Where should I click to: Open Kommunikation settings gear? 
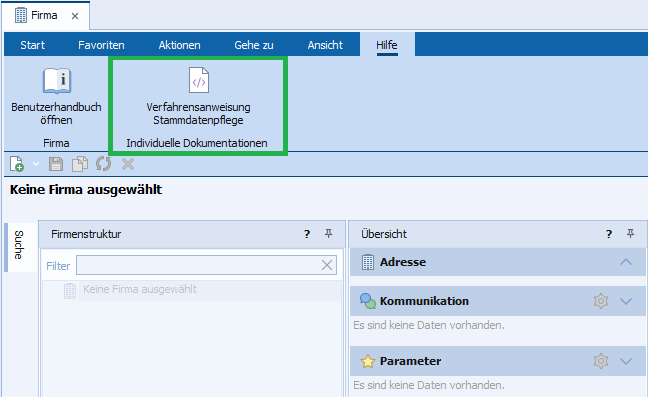coord(600,301)
